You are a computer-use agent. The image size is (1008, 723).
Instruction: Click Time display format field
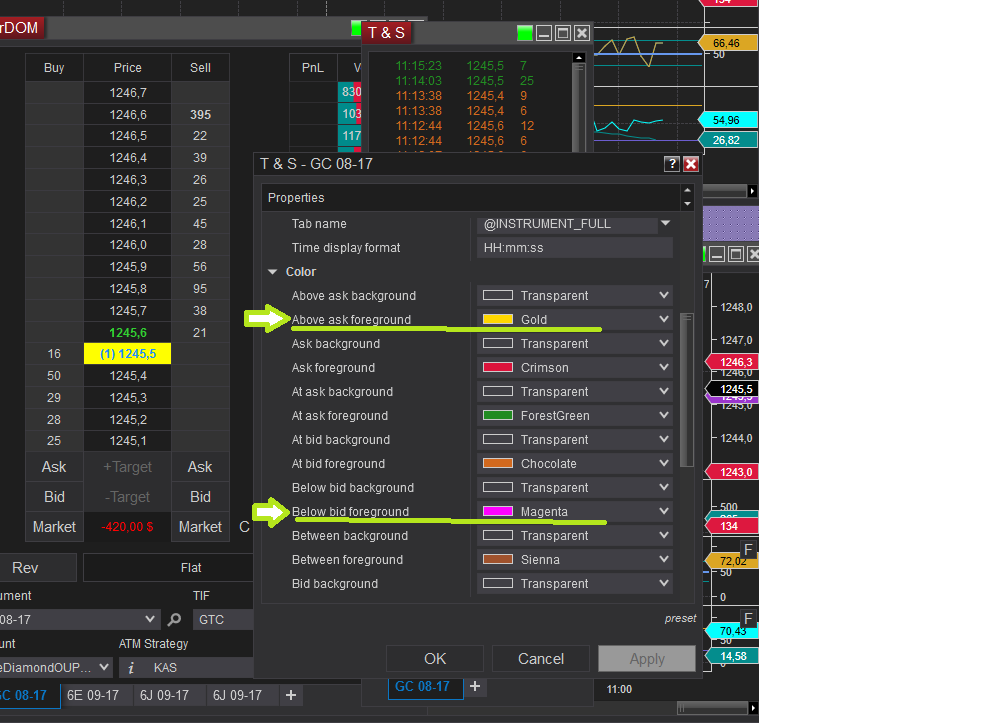click(x=575, y=247)
